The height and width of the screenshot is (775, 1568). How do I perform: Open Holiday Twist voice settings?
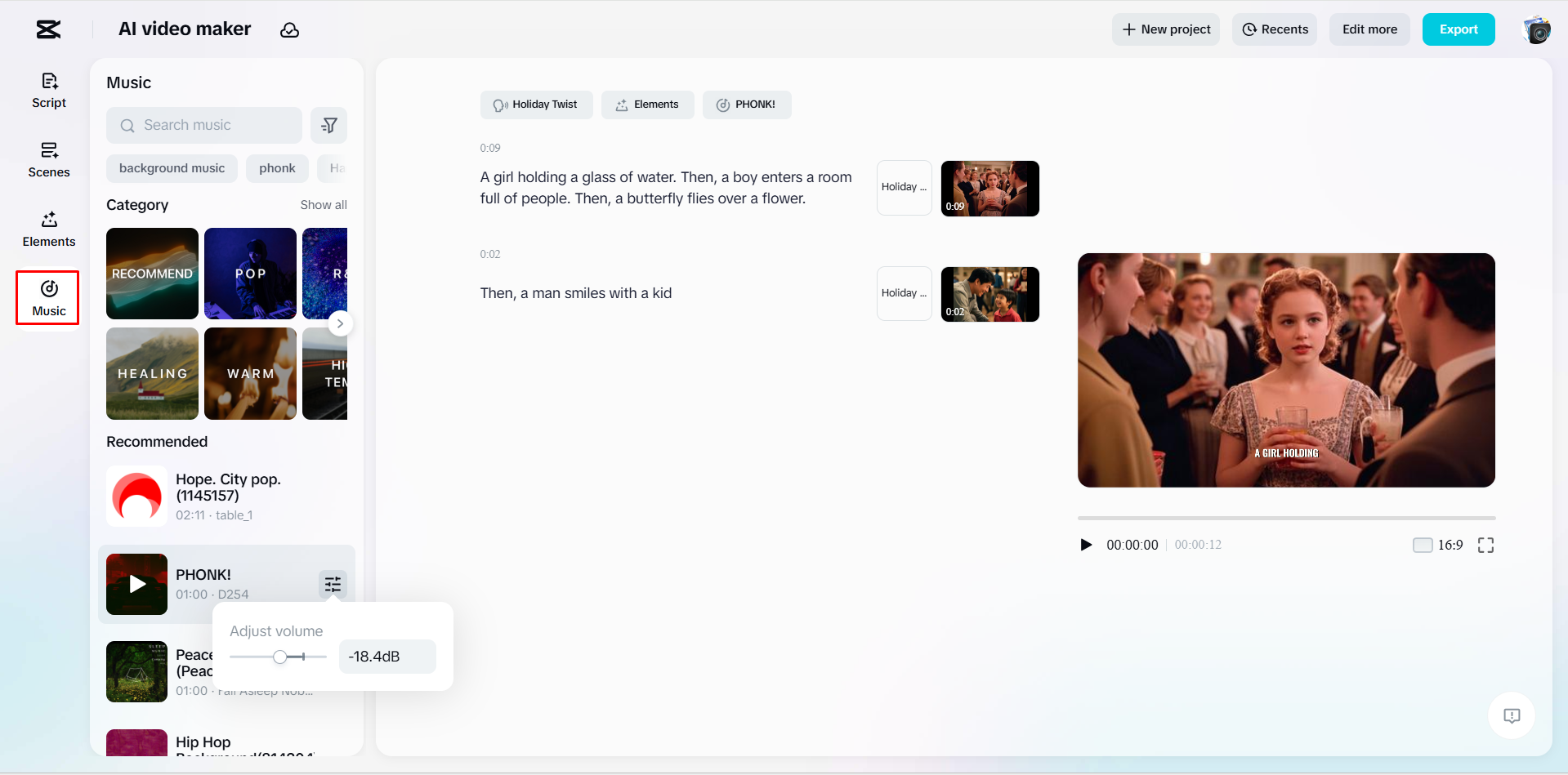tap(536, 105)
